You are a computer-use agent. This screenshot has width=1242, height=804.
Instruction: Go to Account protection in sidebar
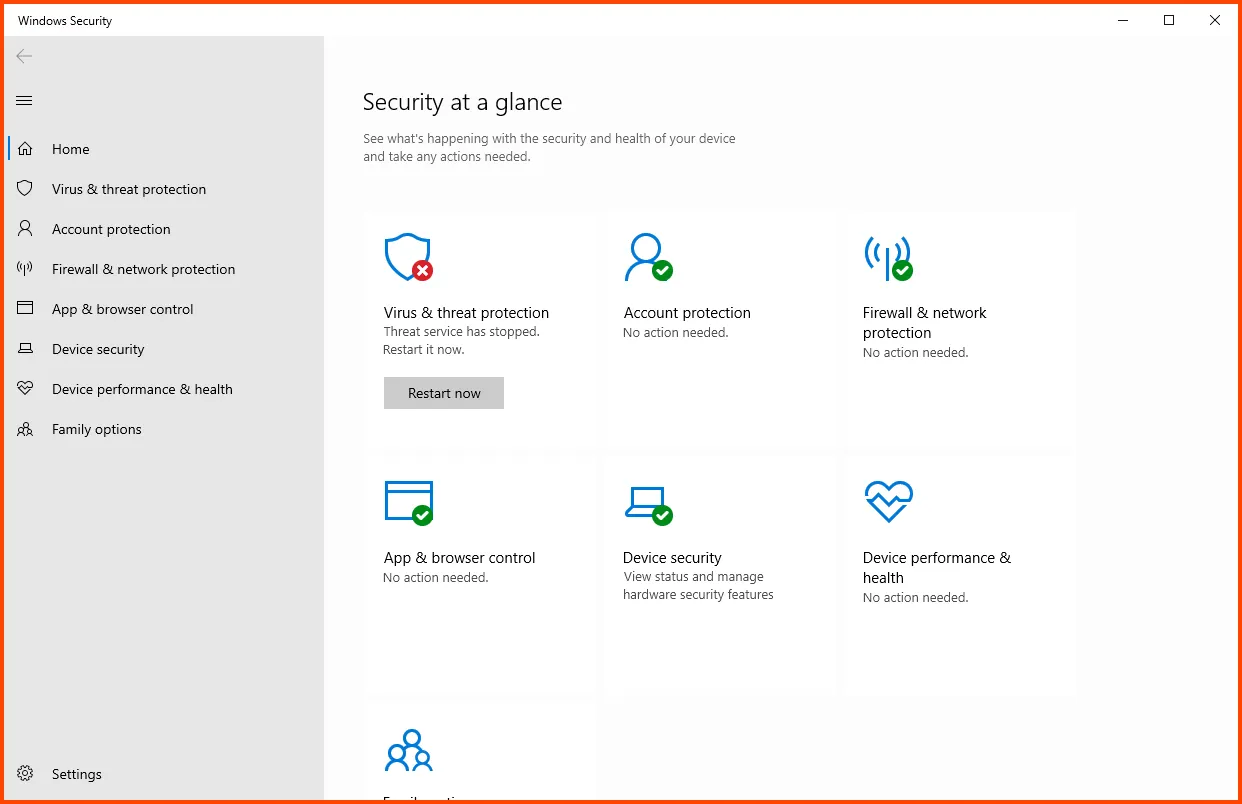(165, 229)
